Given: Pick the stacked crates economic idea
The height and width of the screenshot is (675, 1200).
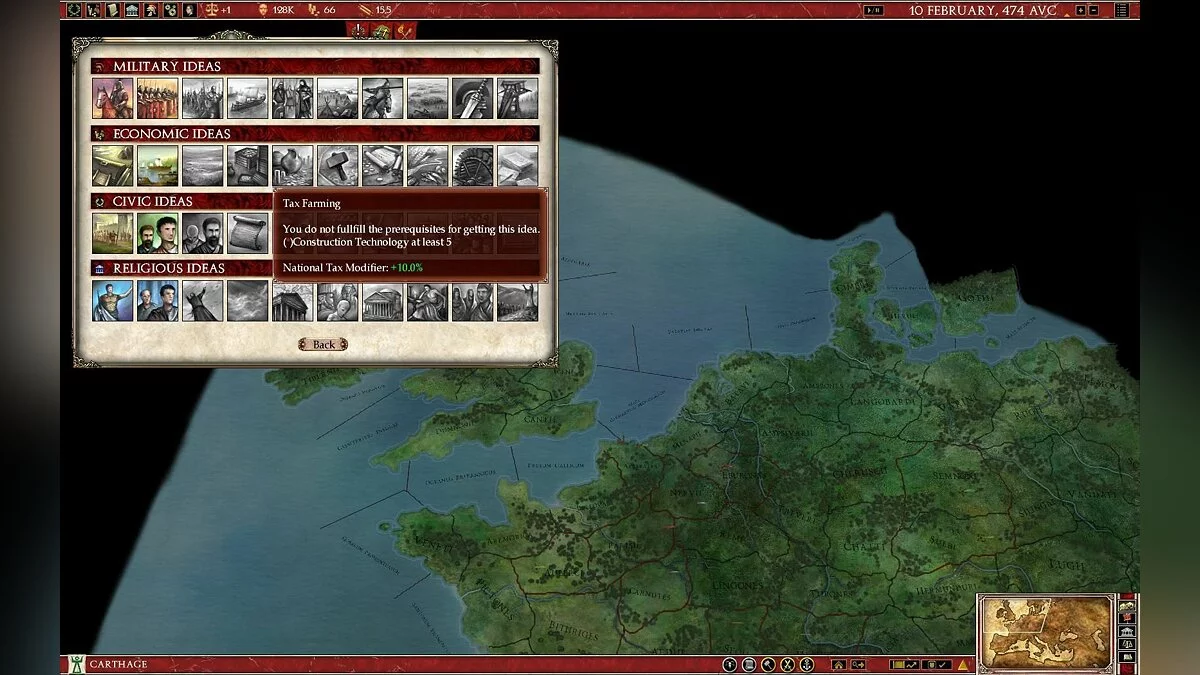Looking at the screenshot, I should pyautogui.click(x=247, y=166).
